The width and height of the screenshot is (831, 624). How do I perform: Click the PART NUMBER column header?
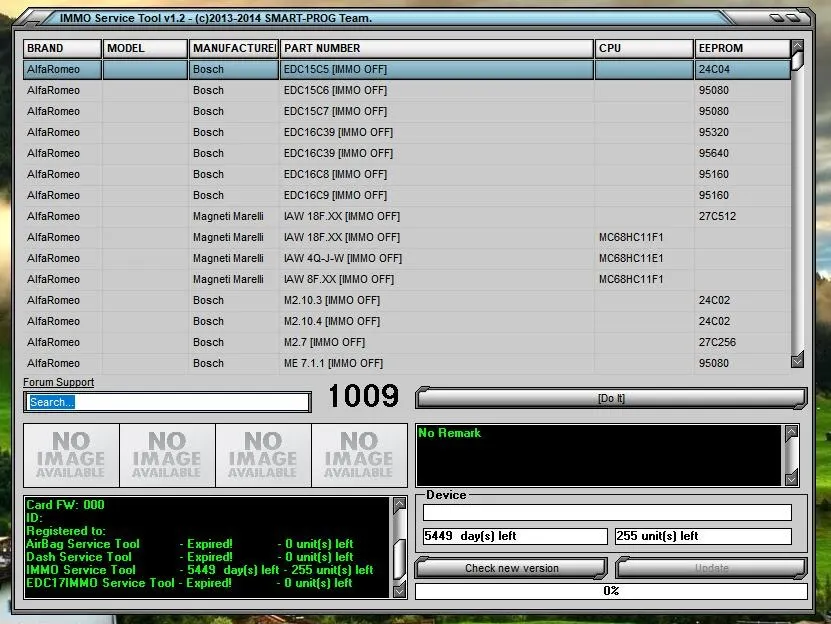click(437, 48)
